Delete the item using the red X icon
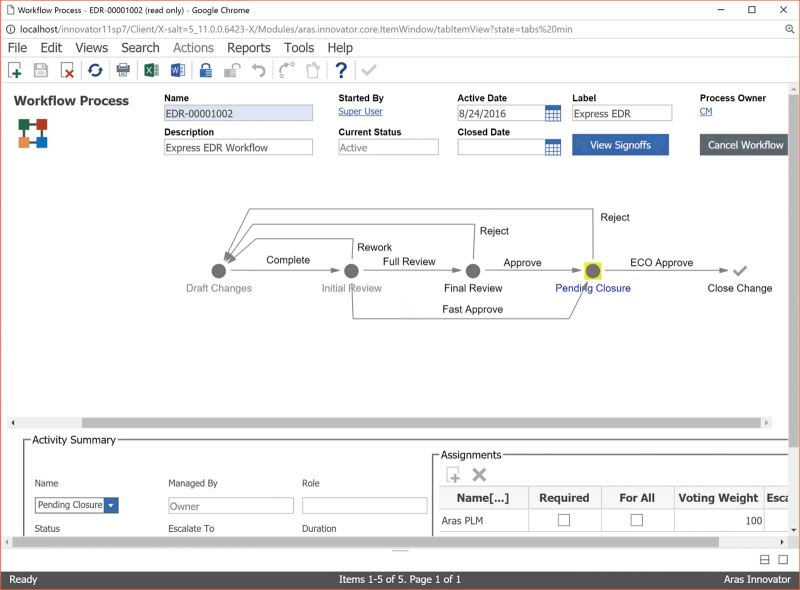This screenshot has width=800, height=590. (x=68, y=70)
